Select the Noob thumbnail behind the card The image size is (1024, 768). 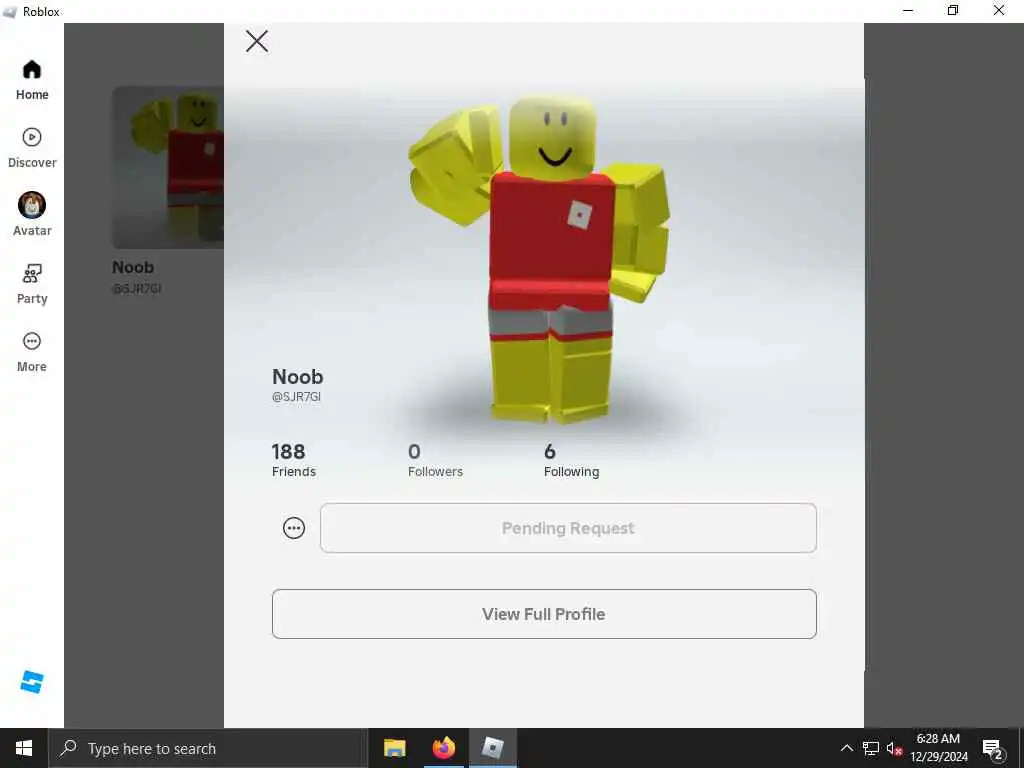point(168,167)
